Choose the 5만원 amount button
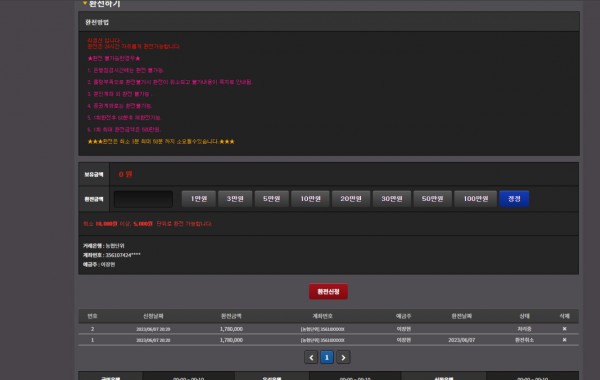This screenshot has width=600, height=380. pos(272,199)
